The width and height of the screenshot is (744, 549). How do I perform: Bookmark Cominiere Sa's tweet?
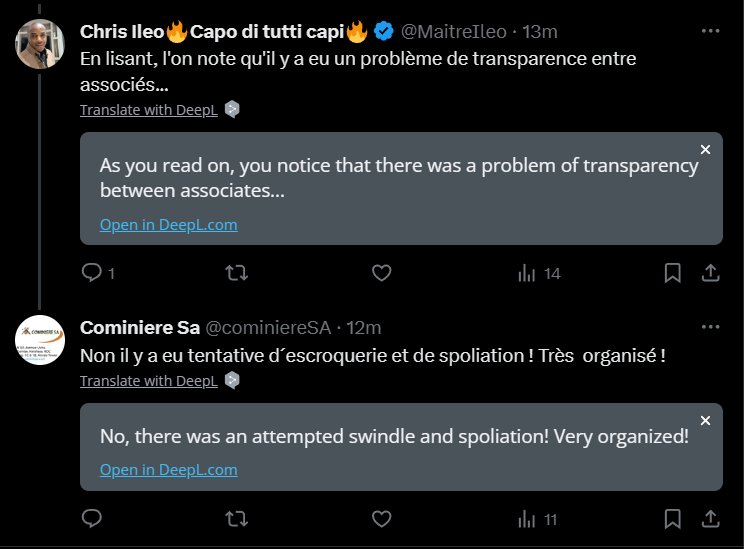pyautogui.click(x=672, y=519)
